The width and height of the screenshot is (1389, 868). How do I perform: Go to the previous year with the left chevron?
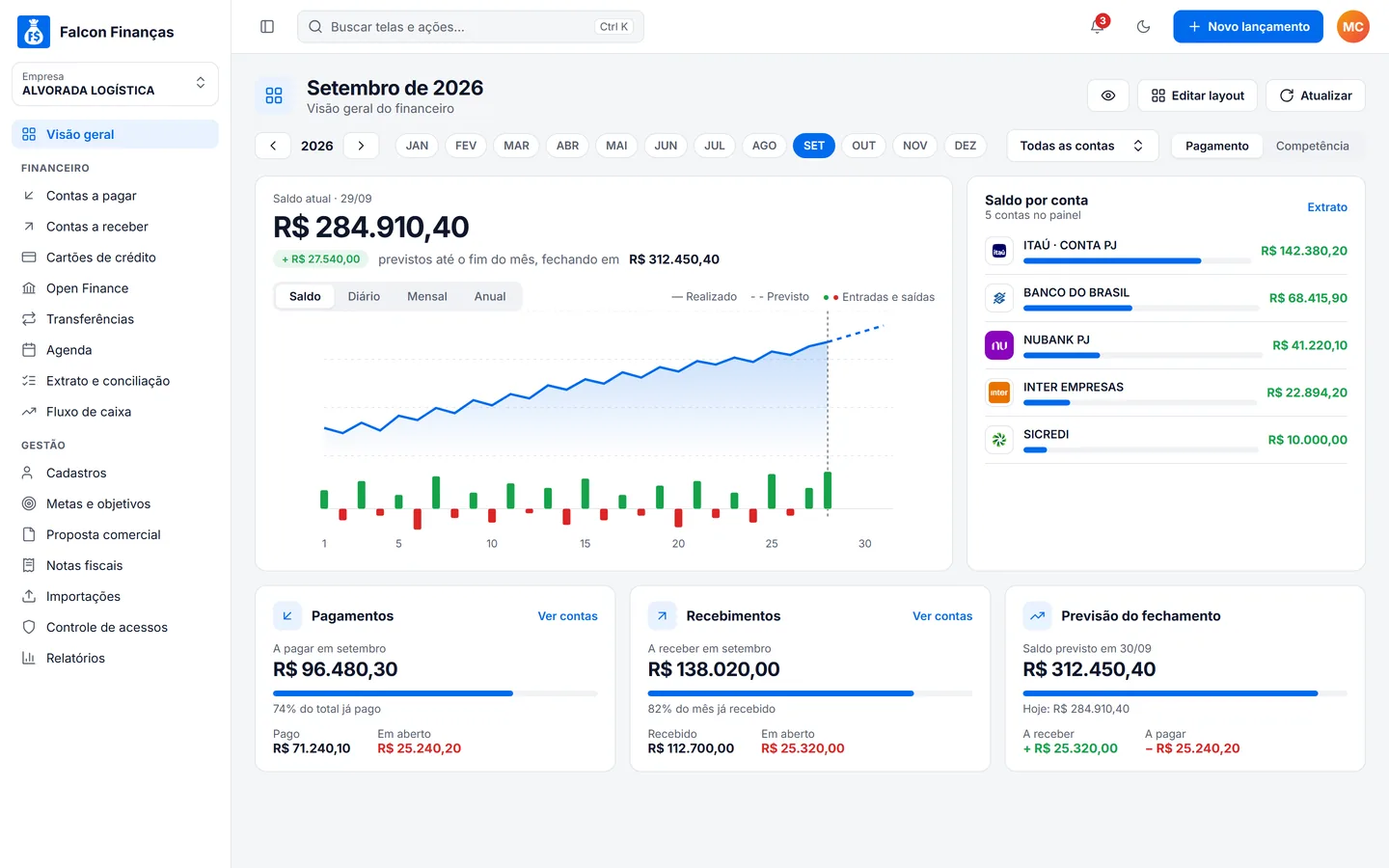273,146
